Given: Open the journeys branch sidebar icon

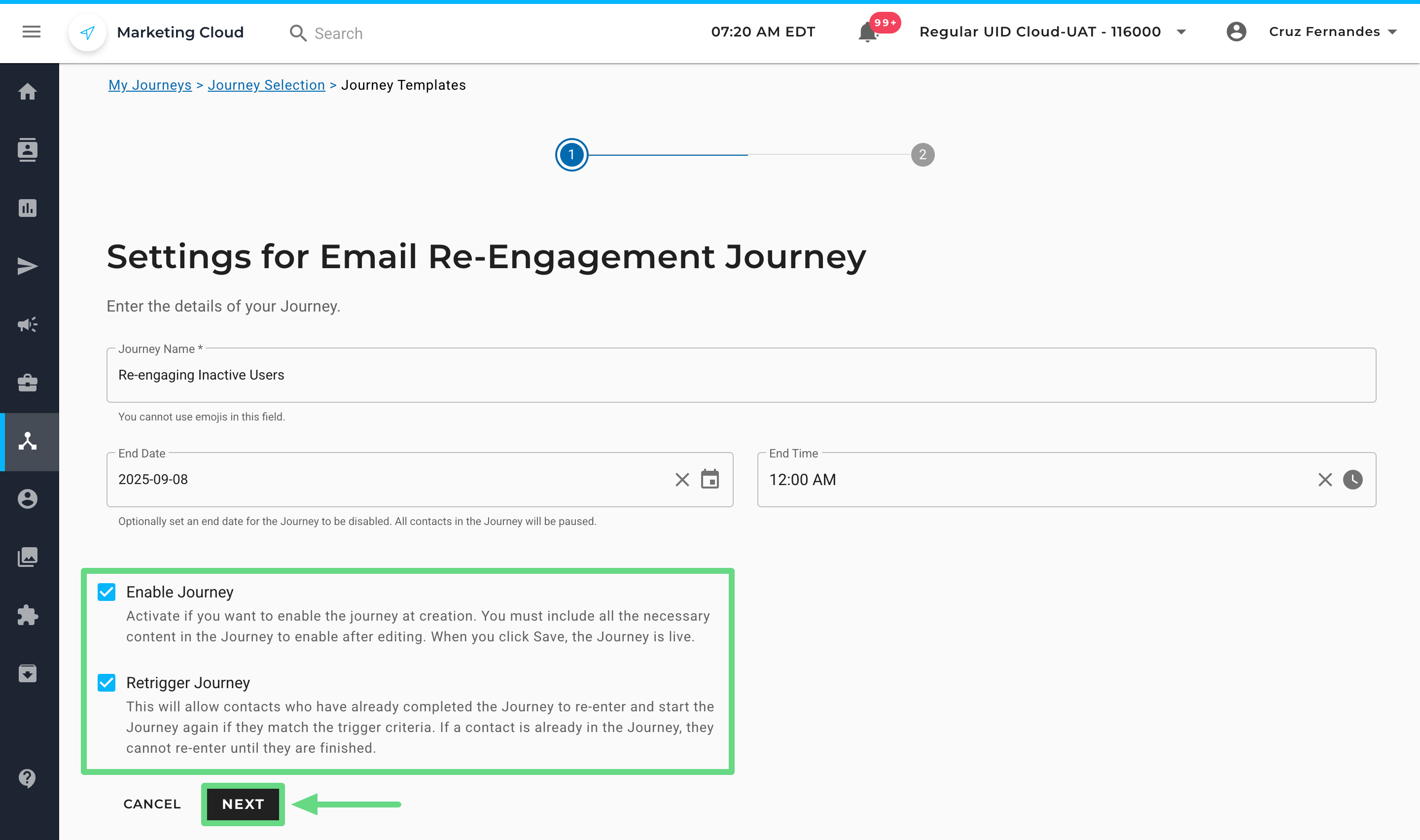Looking at the screenshot, I should (x=28, y=441).
